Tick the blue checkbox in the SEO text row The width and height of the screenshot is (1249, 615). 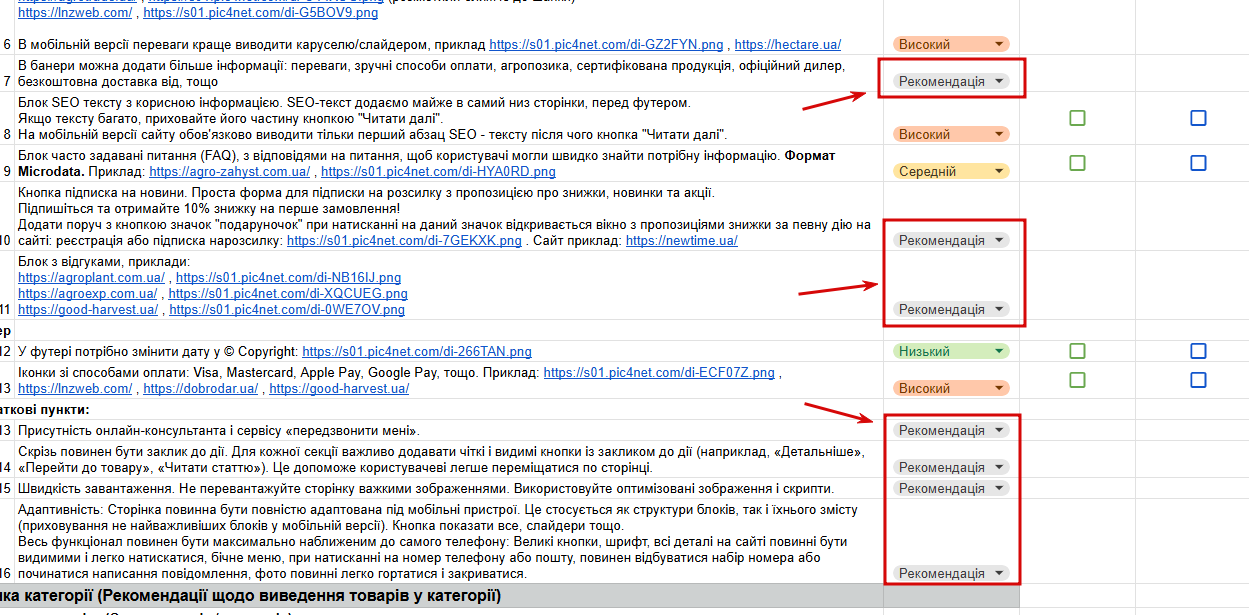(x=1198, y=118)
